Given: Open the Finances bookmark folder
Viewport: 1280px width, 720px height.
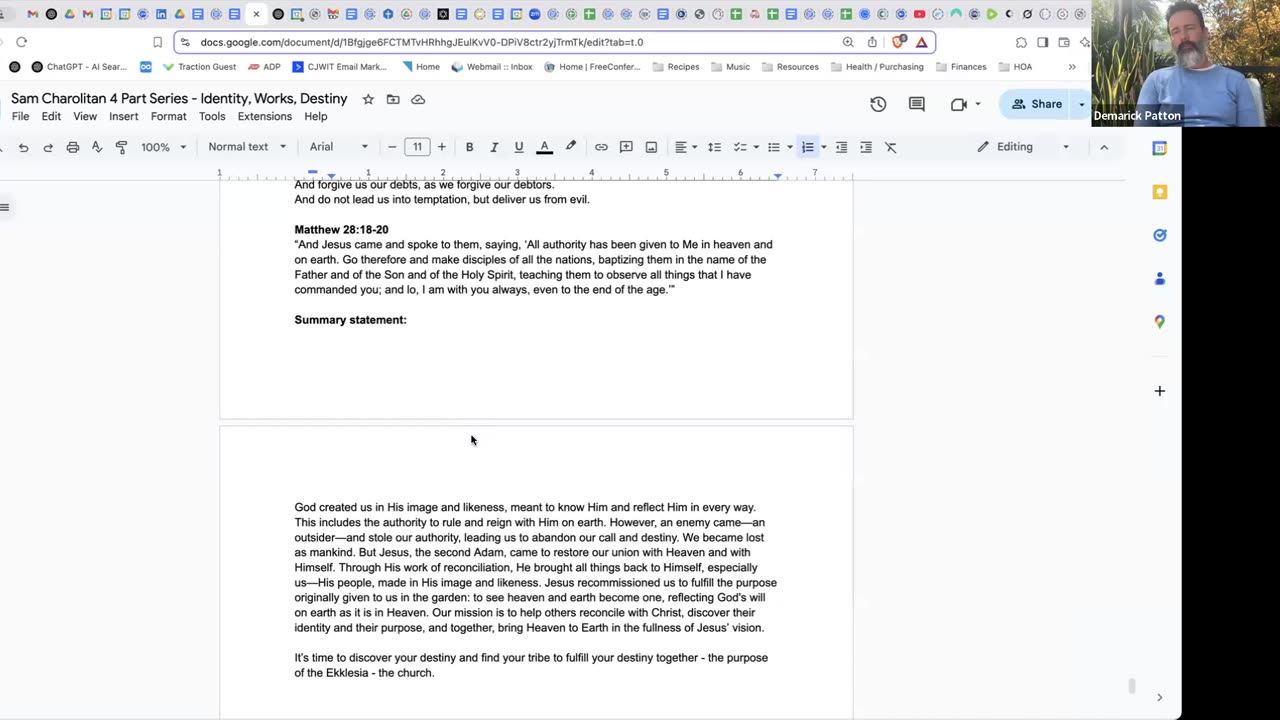Looking at the screenshot, I should coord(961,67).
